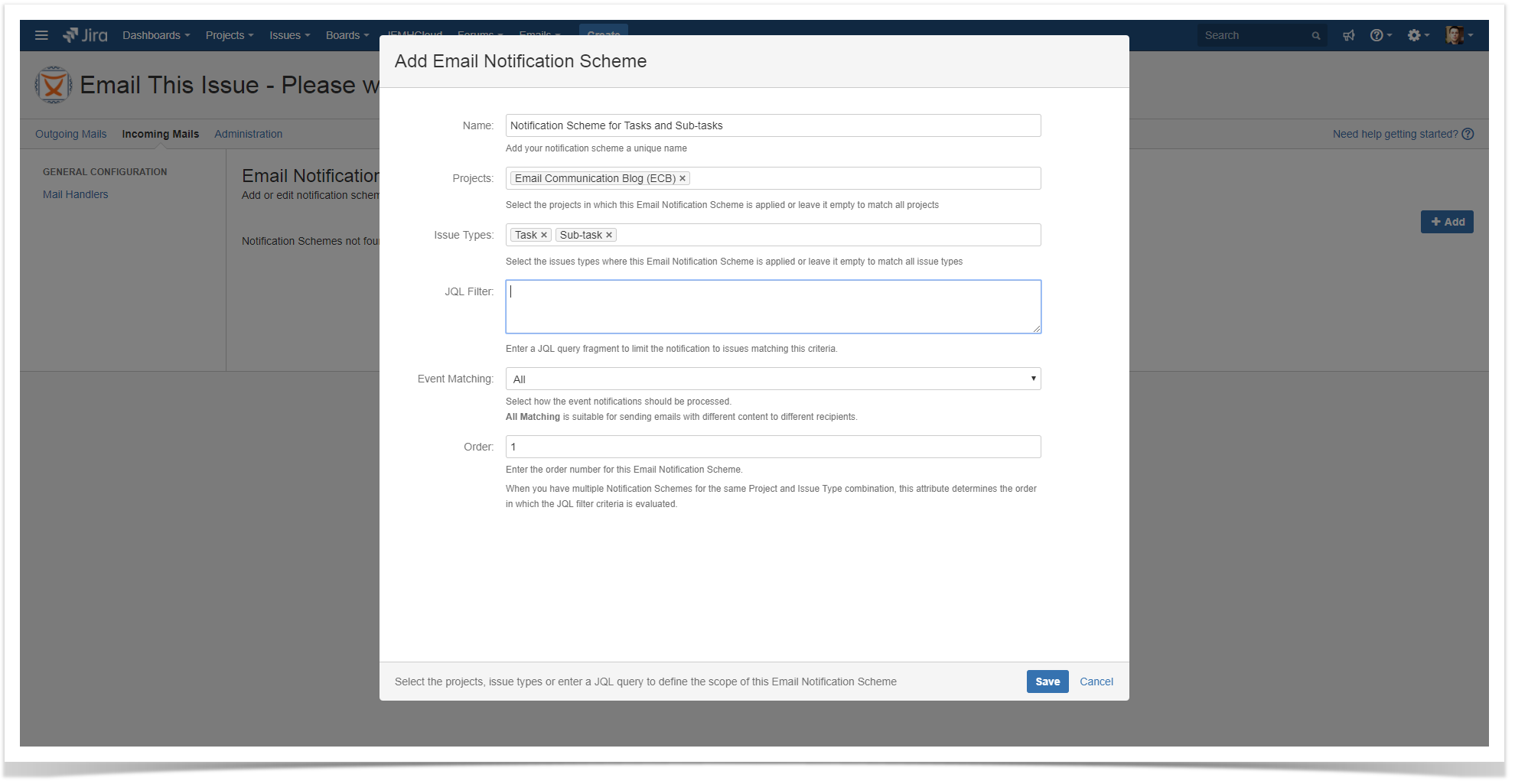Click the GENERAL CONFIGURATION heading
1515x784 pixels.
click(x=105, y=172)
